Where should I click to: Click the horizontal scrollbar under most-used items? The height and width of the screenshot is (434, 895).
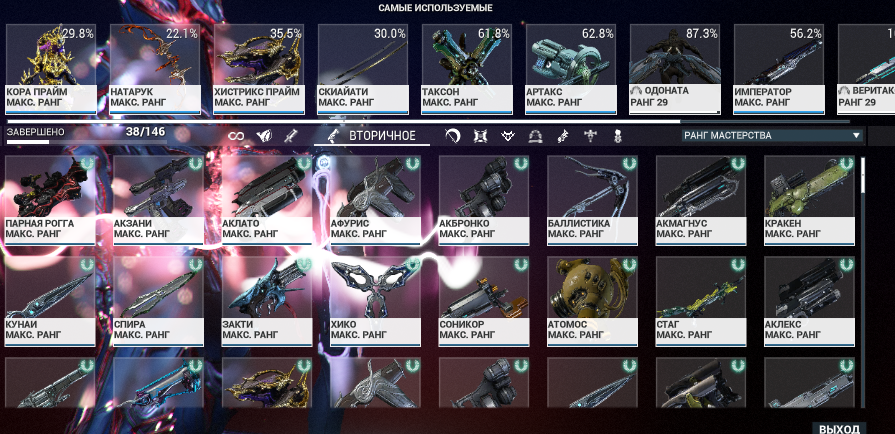point(428,121)
